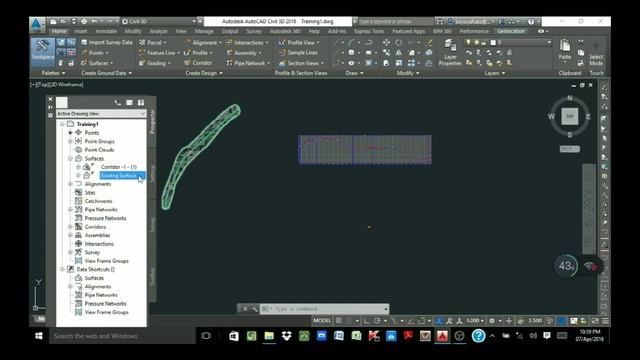Select the Assemblies tree item
The image size is (640, 360).
click(x=97, y=236)
